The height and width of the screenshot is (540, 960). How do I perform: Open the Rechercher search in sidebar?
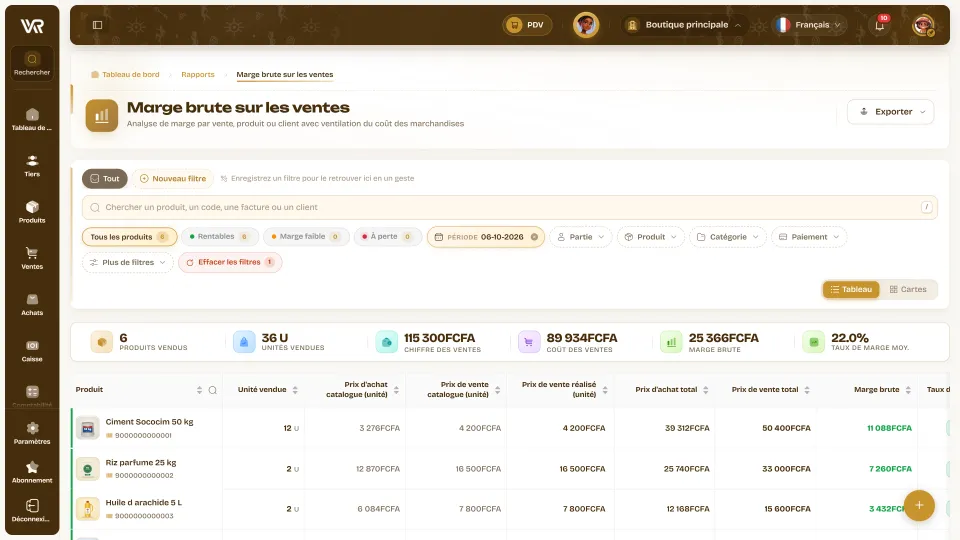32,64
